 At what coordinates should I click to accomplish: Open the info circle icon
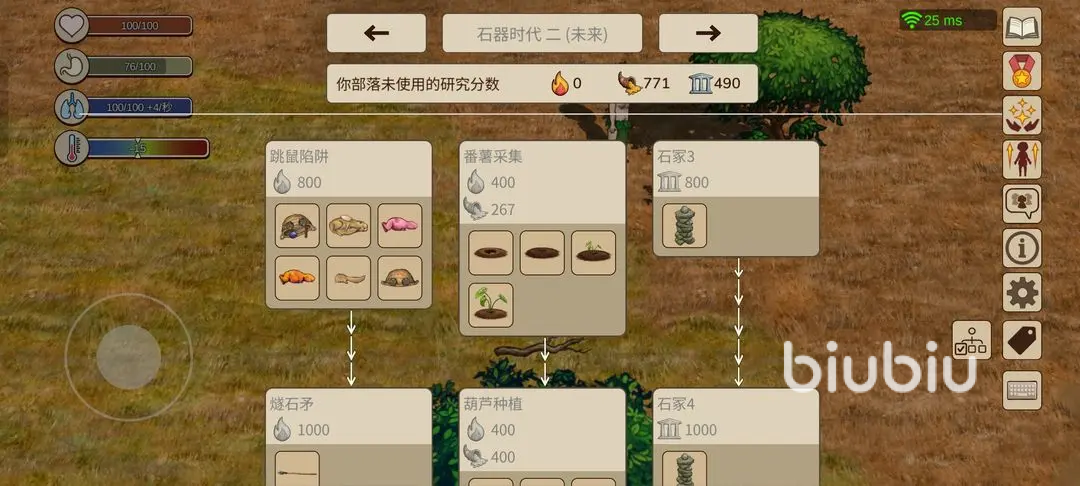pos(1021,248)
